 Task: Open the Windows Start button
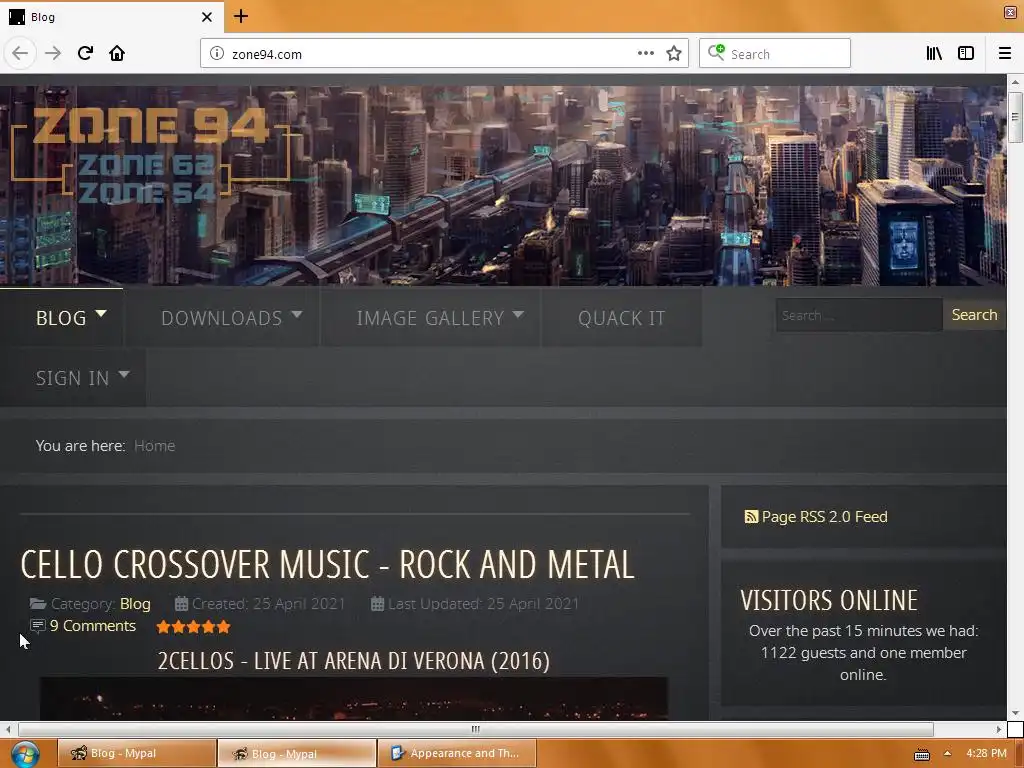tap(25, 754)
